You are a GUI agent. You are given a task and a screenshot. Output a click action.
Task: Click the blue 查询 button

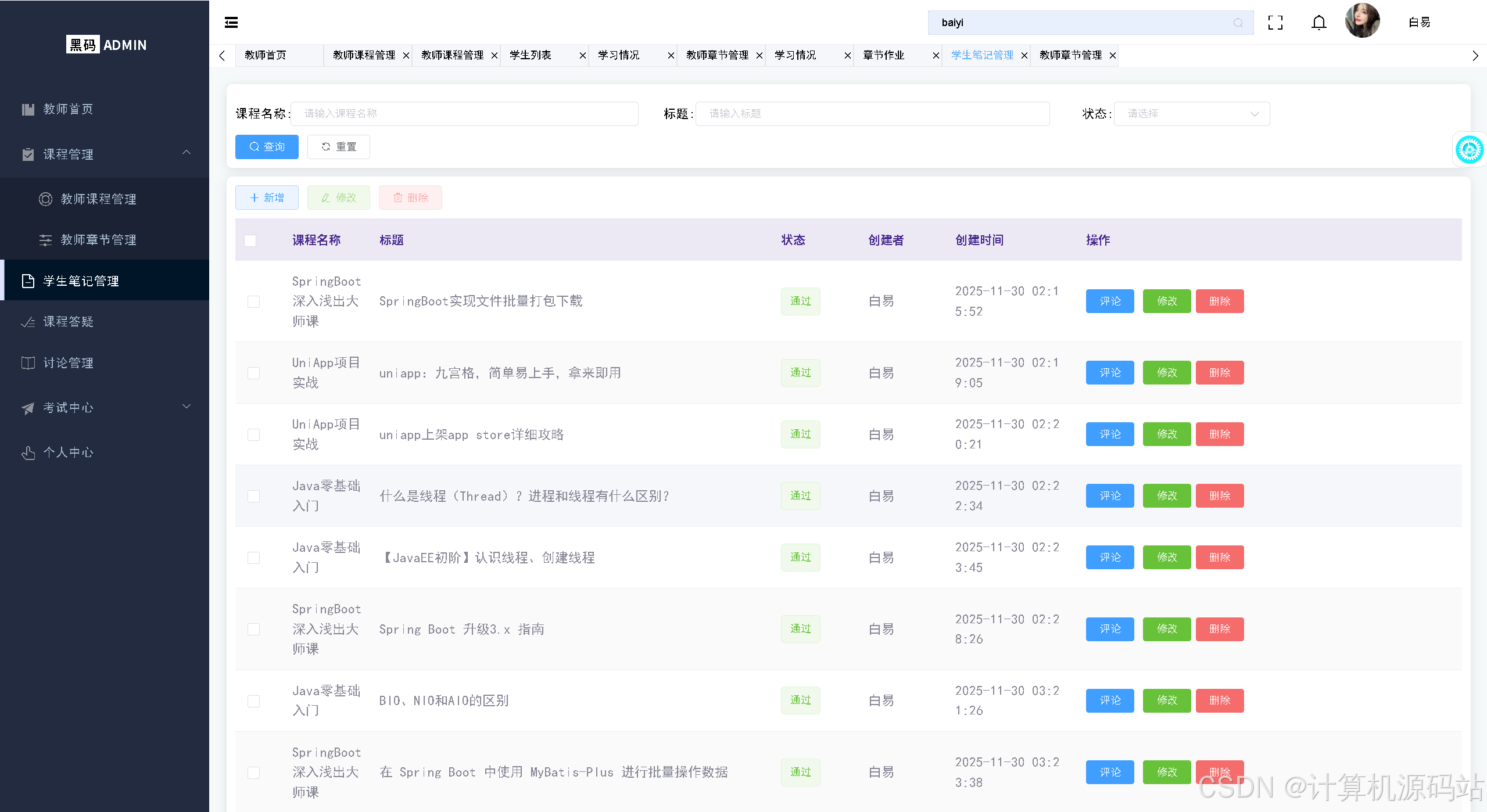267,147
